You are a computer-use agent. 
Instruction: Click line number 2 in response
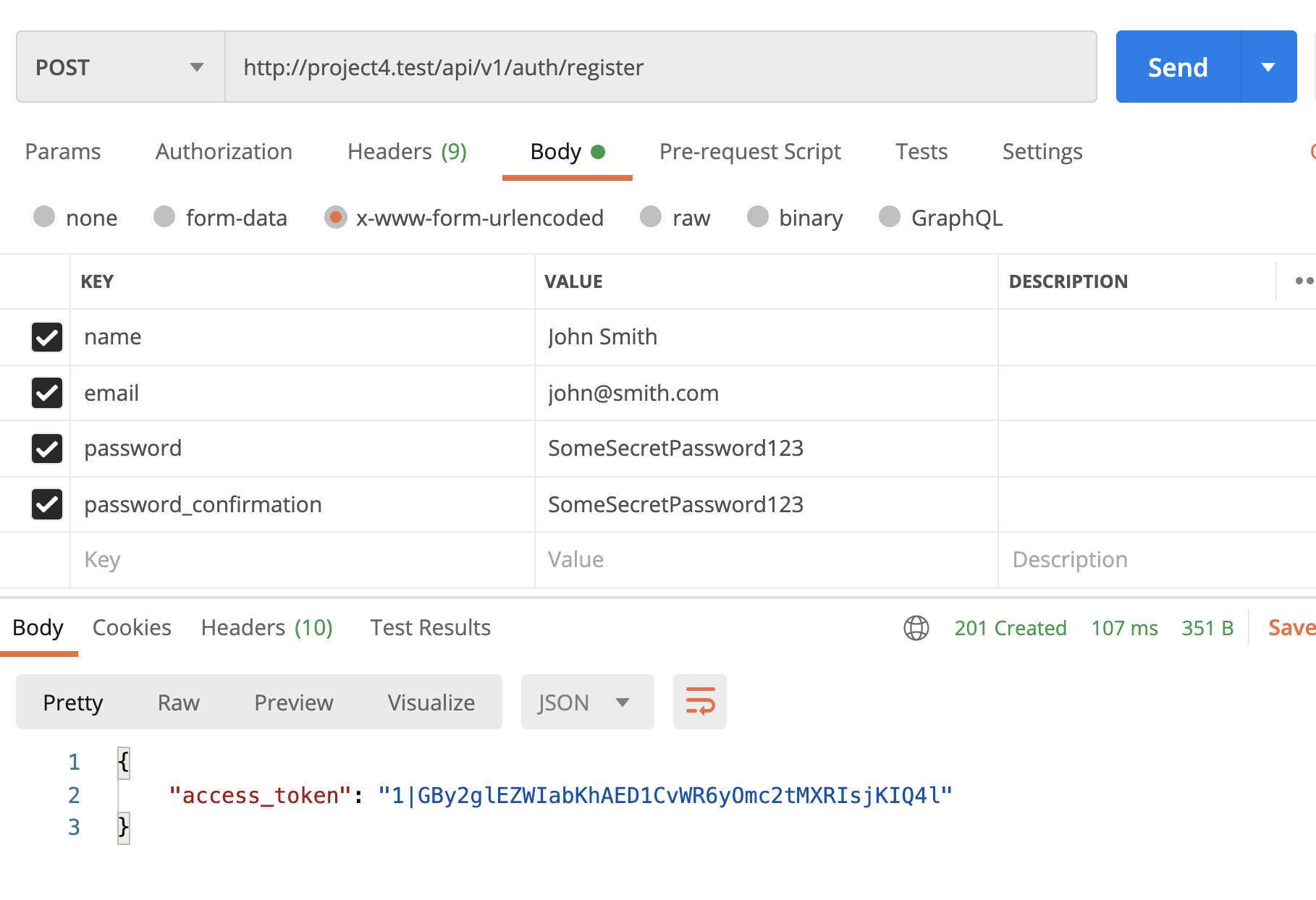[x=74, y=796]
